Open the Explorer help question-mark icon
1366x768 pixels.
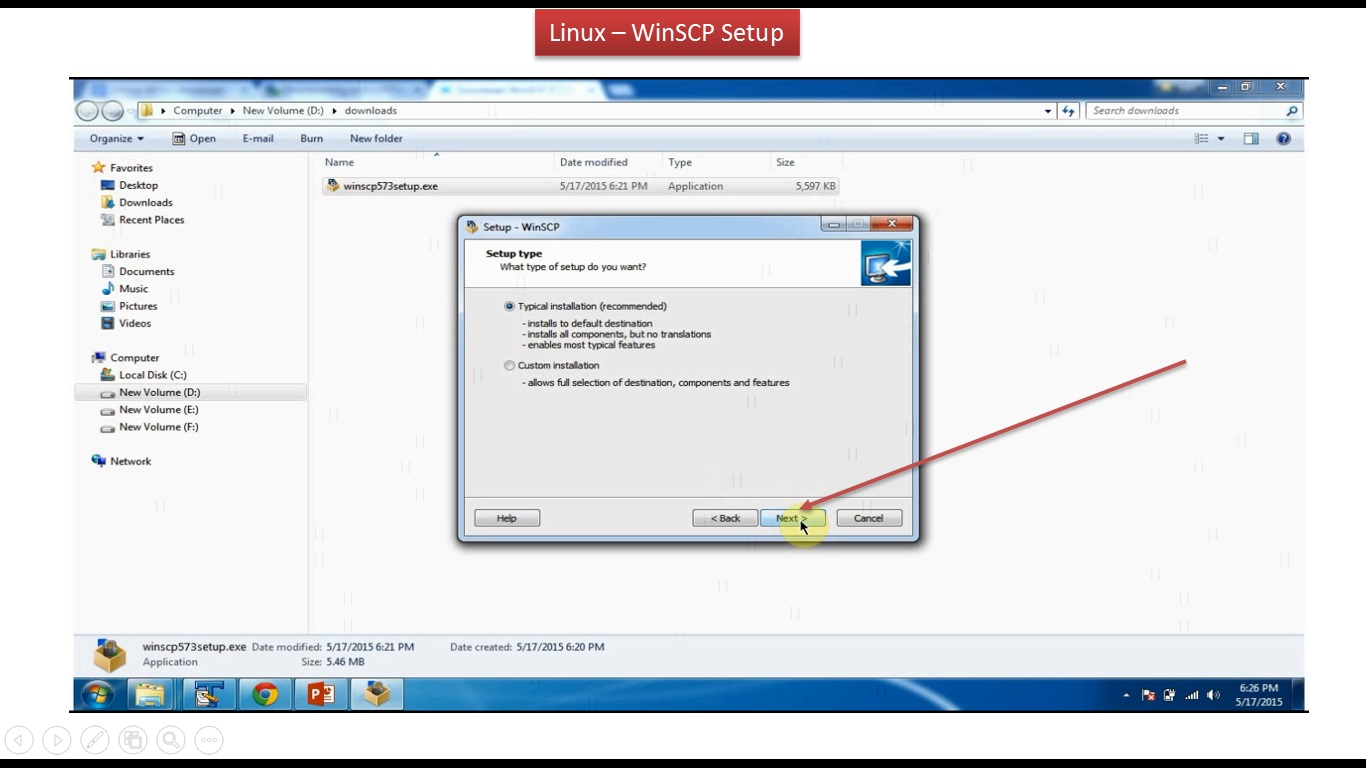pyautogui.click(x=1284, y=139)
